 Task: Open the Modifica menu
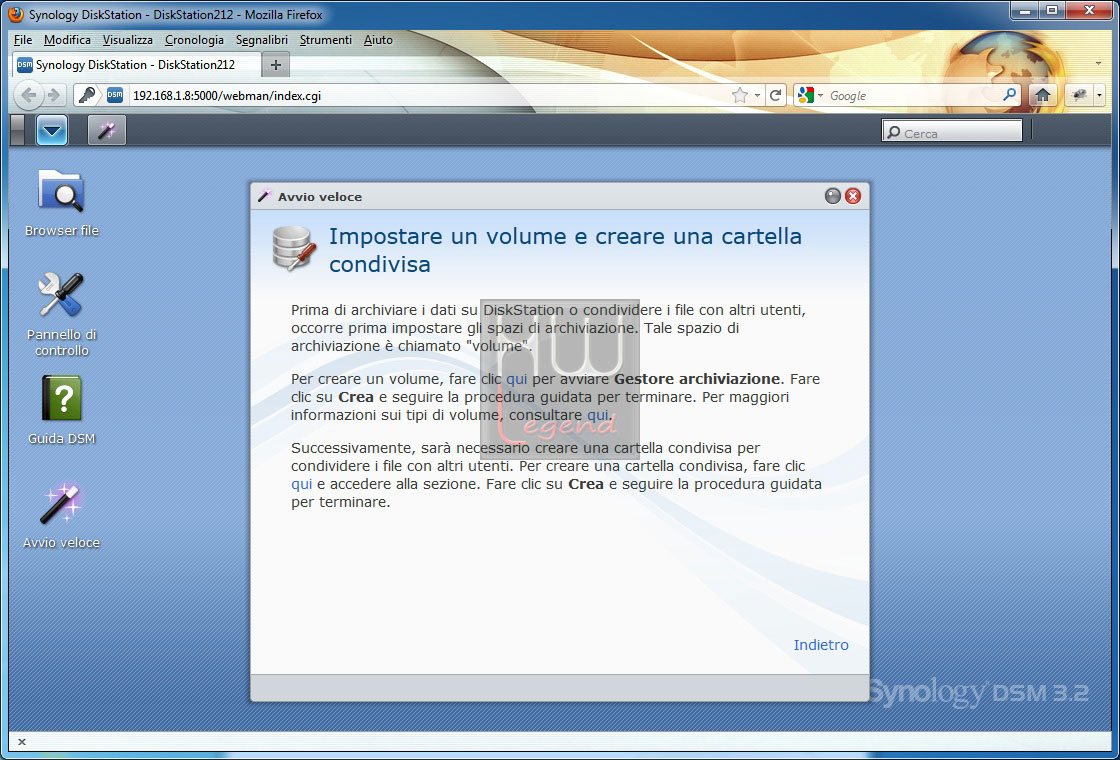coord(67,40)
